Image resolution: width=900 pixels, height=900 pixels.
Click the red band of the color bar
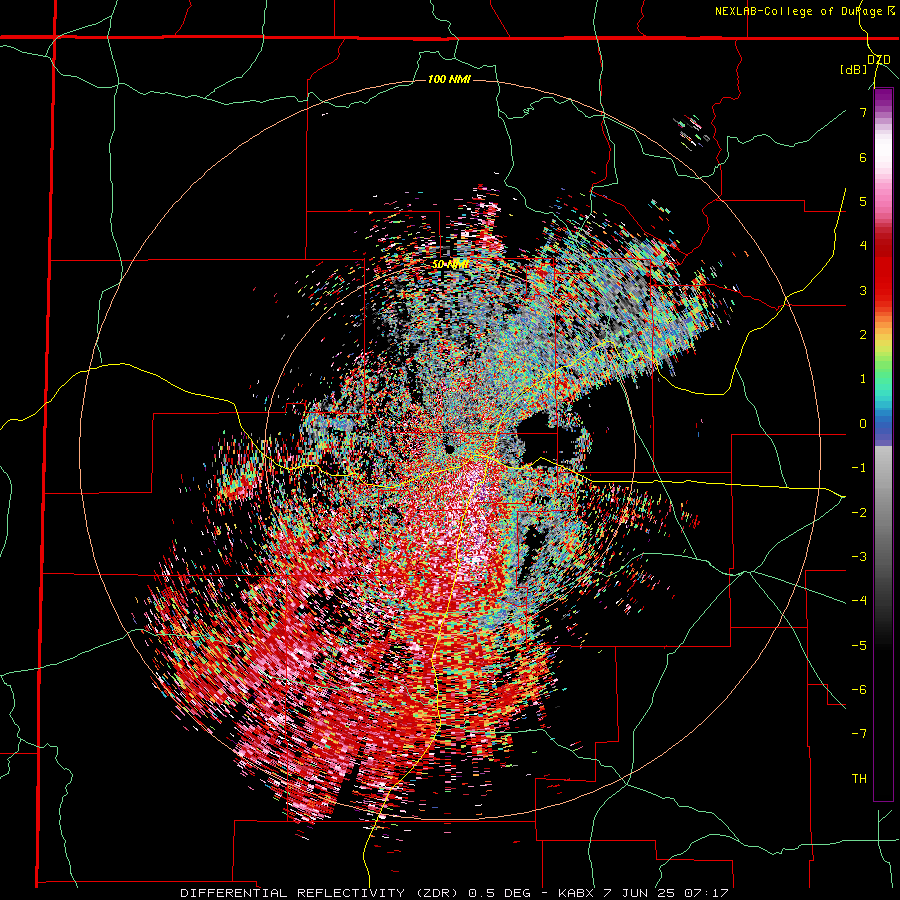pyautogui.click(x=883, y=270)
